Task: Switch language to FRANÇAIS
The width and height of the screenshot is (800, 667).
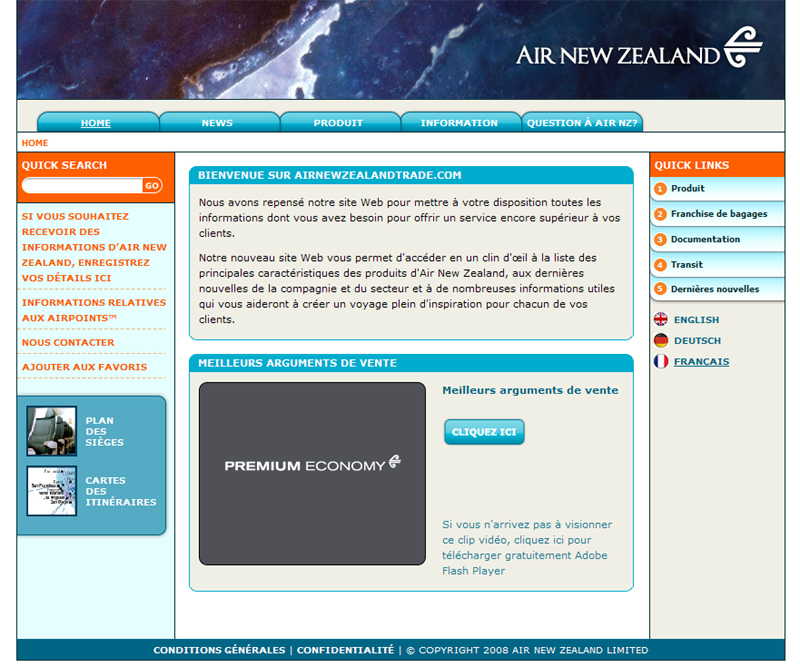Action: tap(702, 362)
